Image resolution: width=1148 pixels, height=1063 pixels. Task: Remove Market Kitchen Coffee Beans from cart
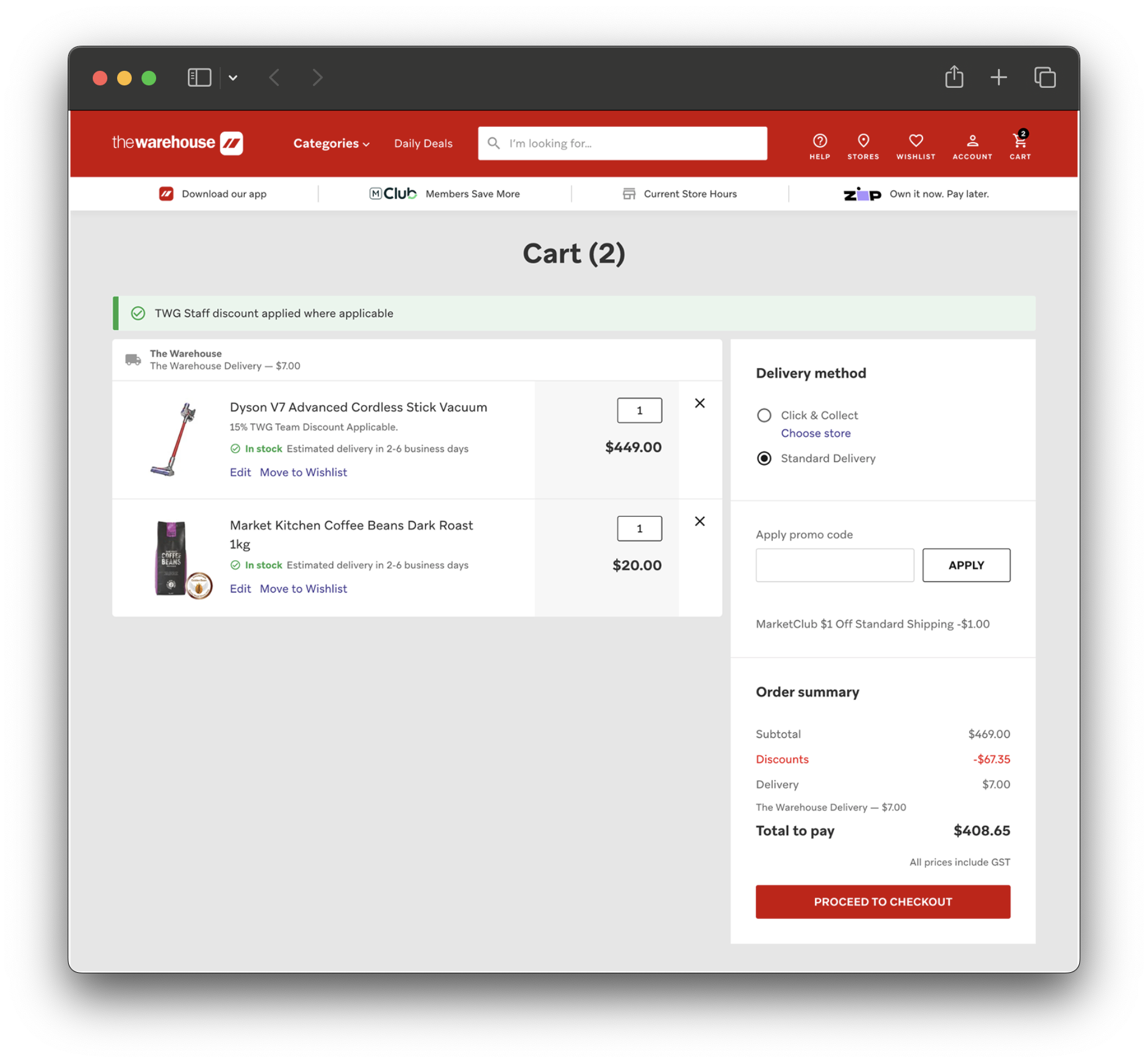pyautogui.click(x=700, y=521)
